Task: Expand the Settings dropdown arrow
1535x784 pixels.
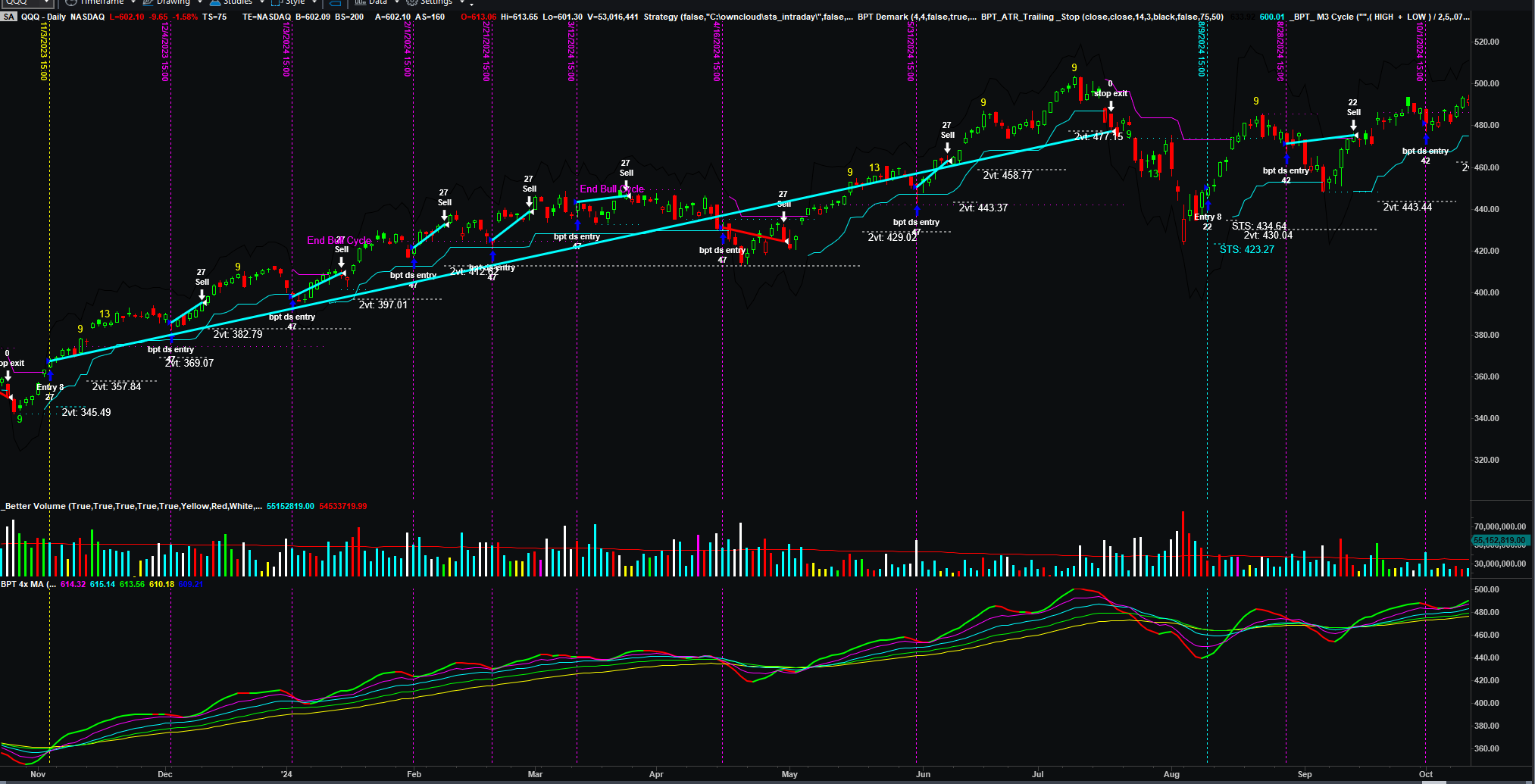Action: (x=462, y=2)
